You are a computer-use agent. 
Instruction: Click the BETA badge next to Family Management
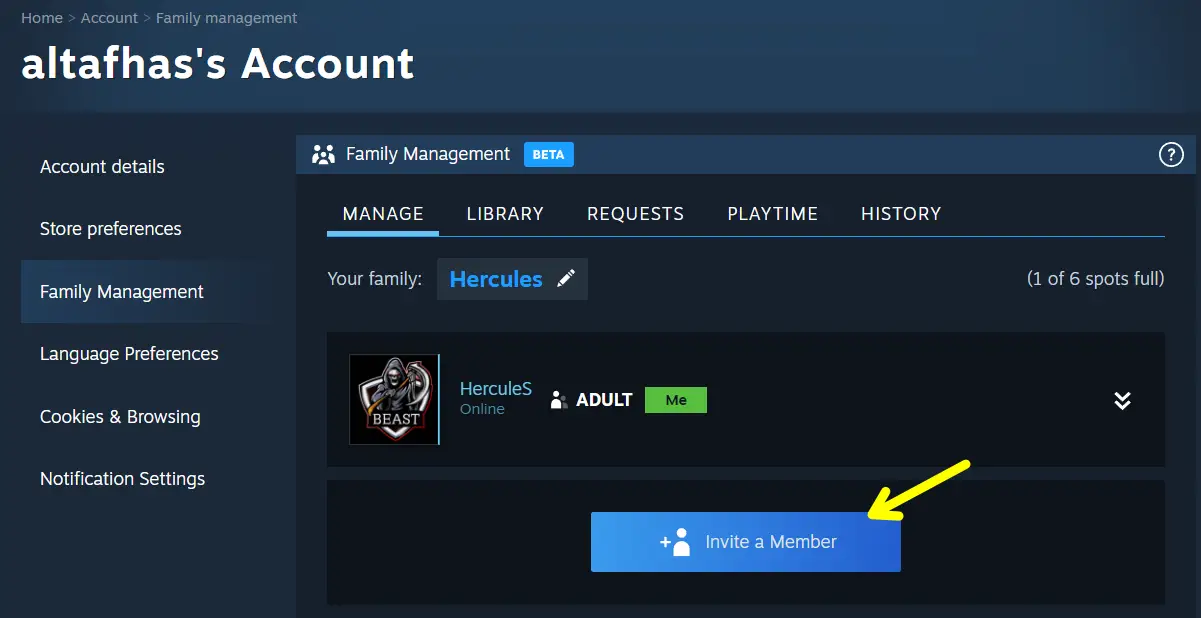click(x=548, y=154)
